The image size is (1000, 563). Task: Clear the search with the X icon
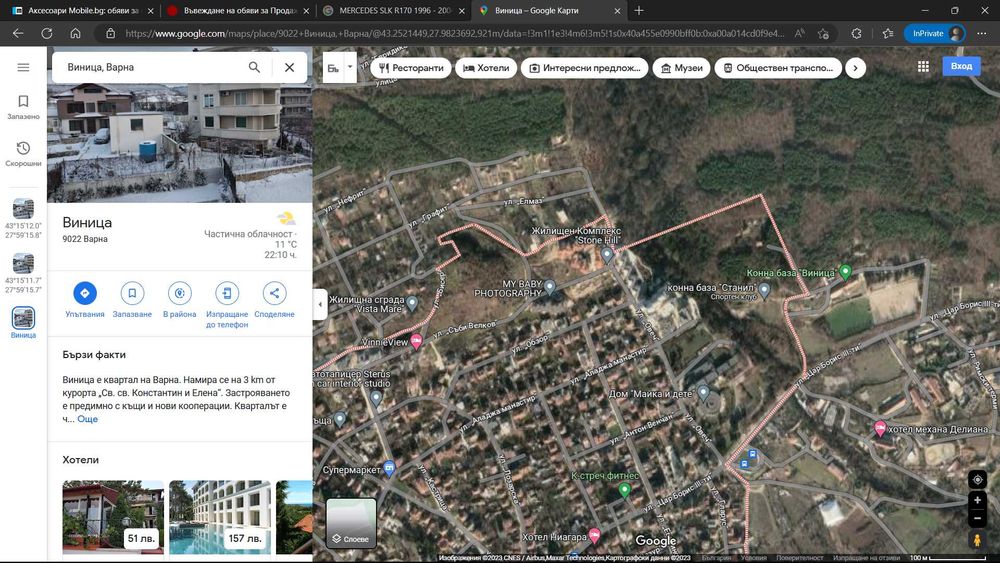tap(290, 67)
